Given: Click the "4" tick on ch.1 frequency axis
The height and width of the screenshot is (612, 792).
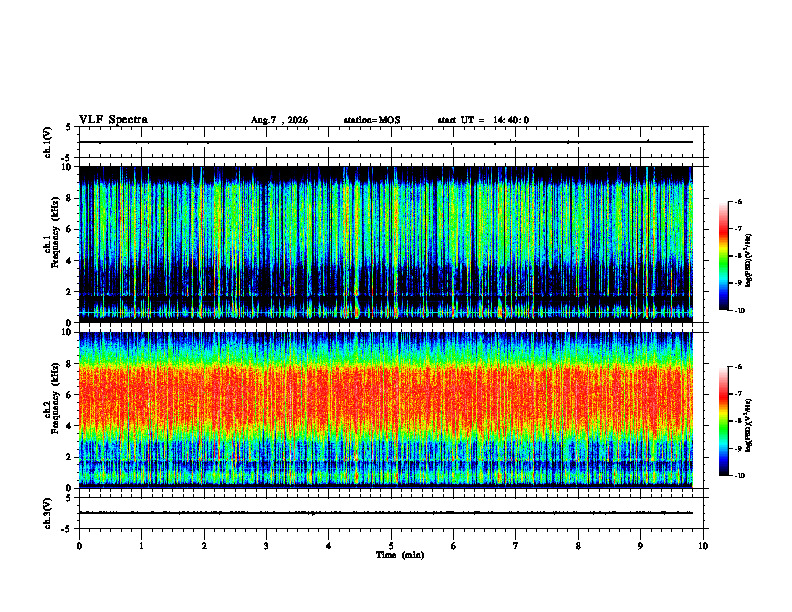Looking at the screenshot, I should (x=70, y=261).
